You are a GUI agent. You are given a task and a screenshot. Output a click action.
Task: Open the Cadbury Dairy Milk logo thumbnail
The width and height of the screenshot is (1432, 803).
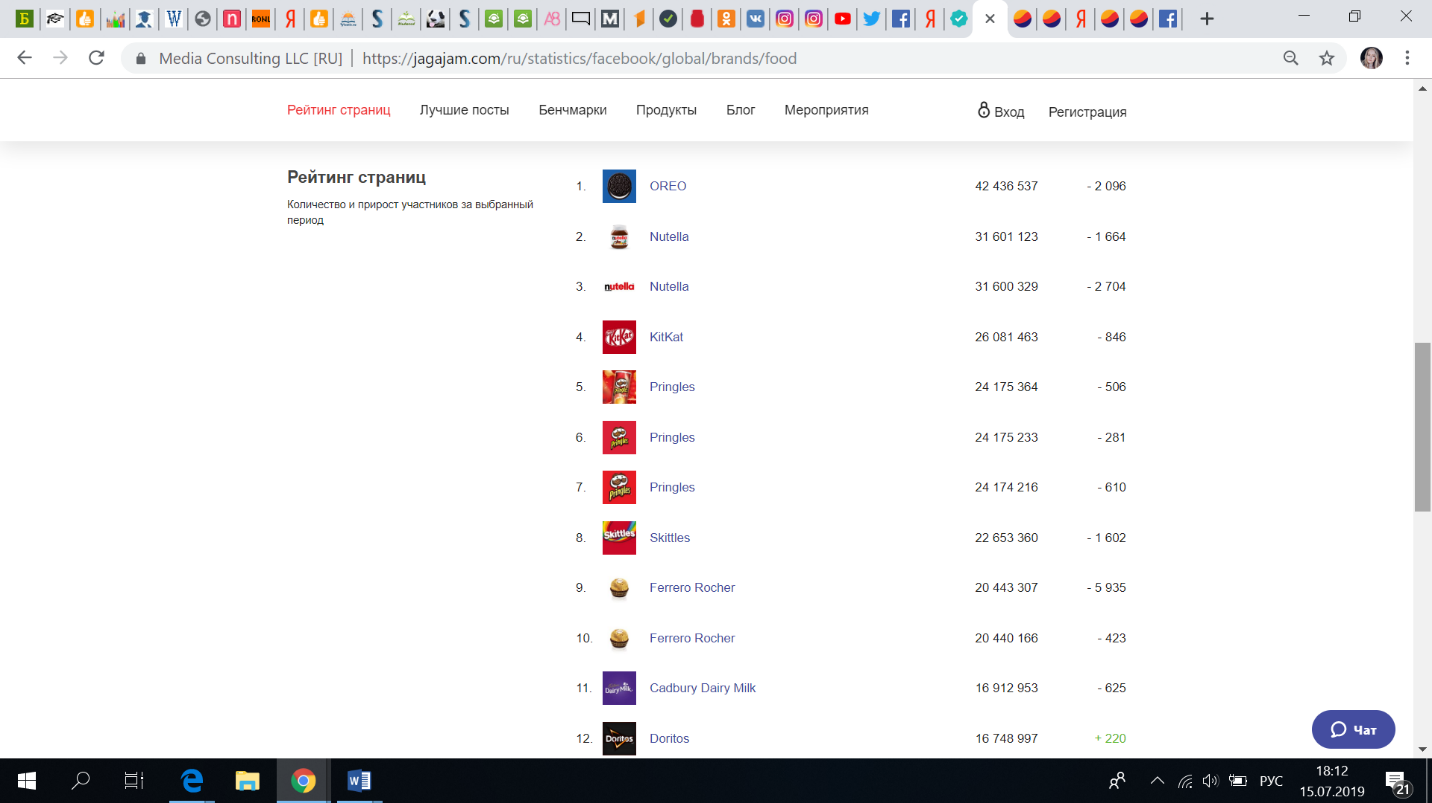[619, 688]
